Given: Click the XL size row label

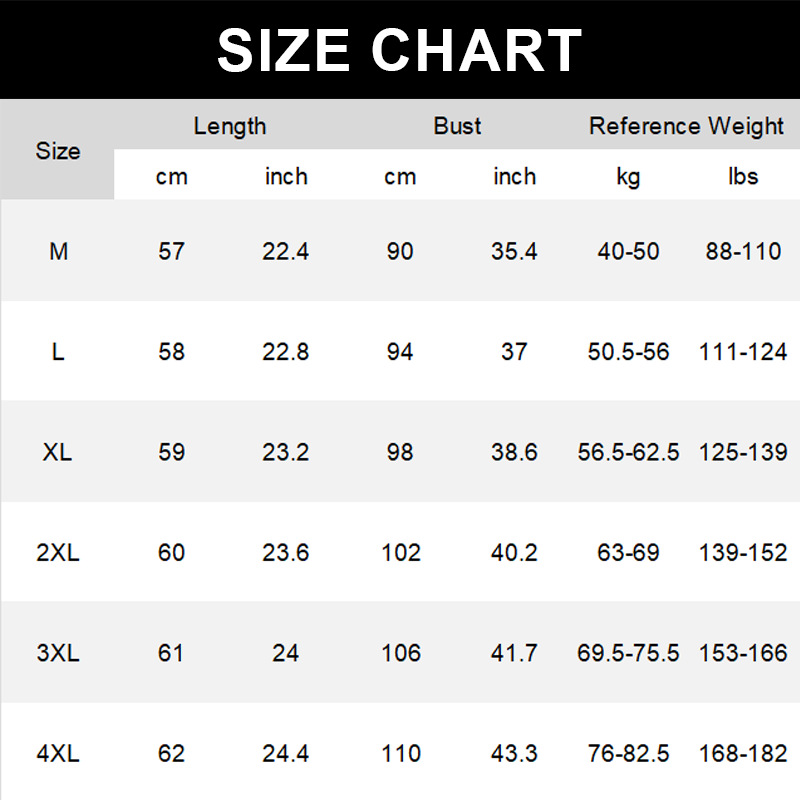Looking at the screenshot, I should 58,452.
